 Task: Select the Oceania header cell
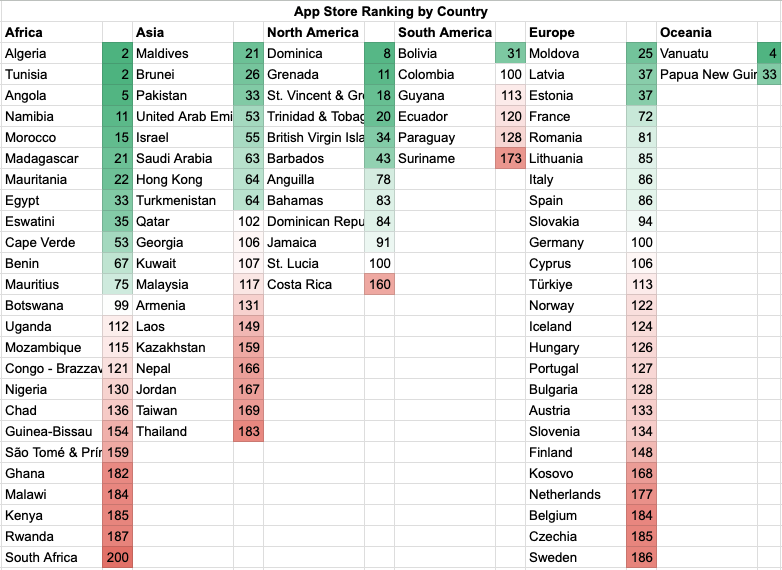click(x=707, y=33)
